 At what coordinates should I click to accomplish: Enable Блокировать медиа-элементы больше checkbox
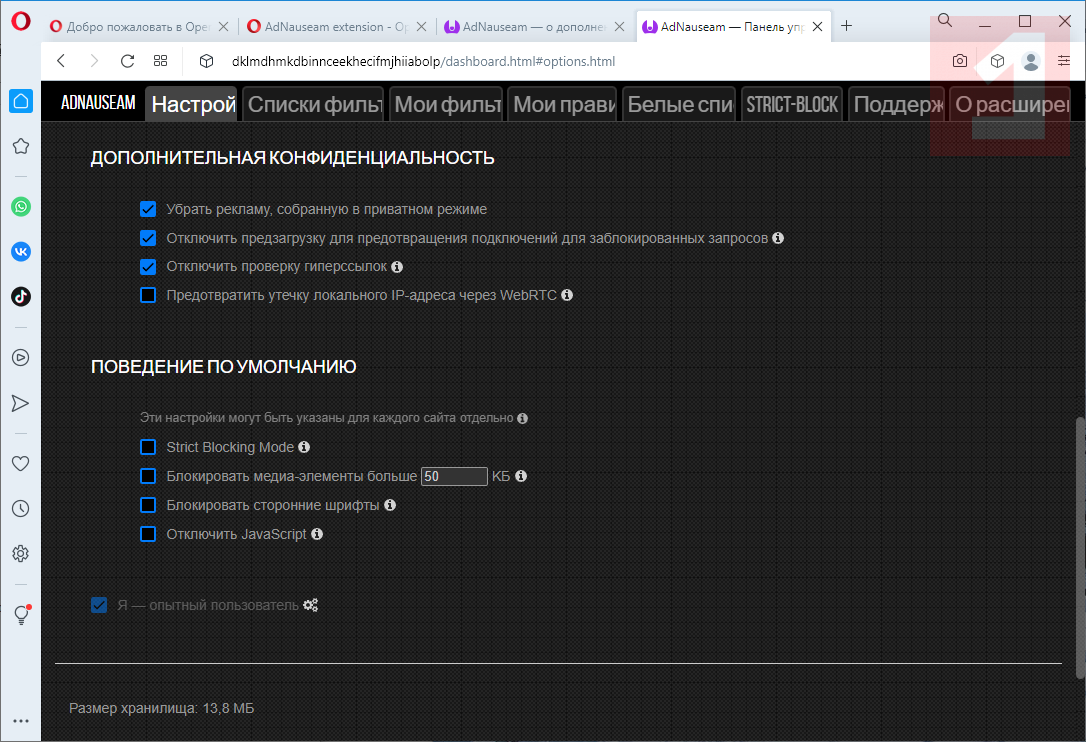148,476
